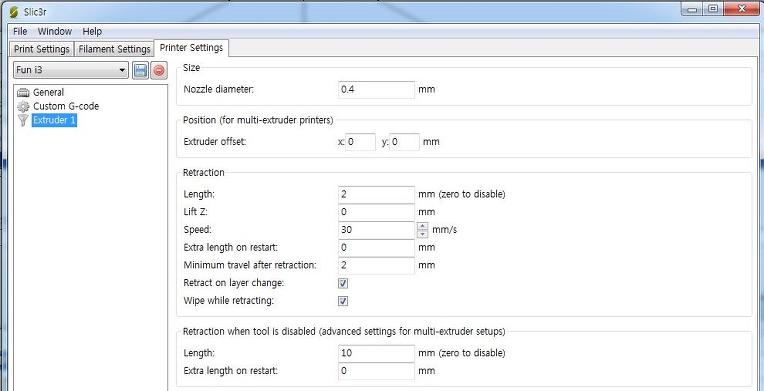The width and height of the screenshot is (764, 391).
Task: Click the Slic3r logo in the title bar
Action: (13, 11)
